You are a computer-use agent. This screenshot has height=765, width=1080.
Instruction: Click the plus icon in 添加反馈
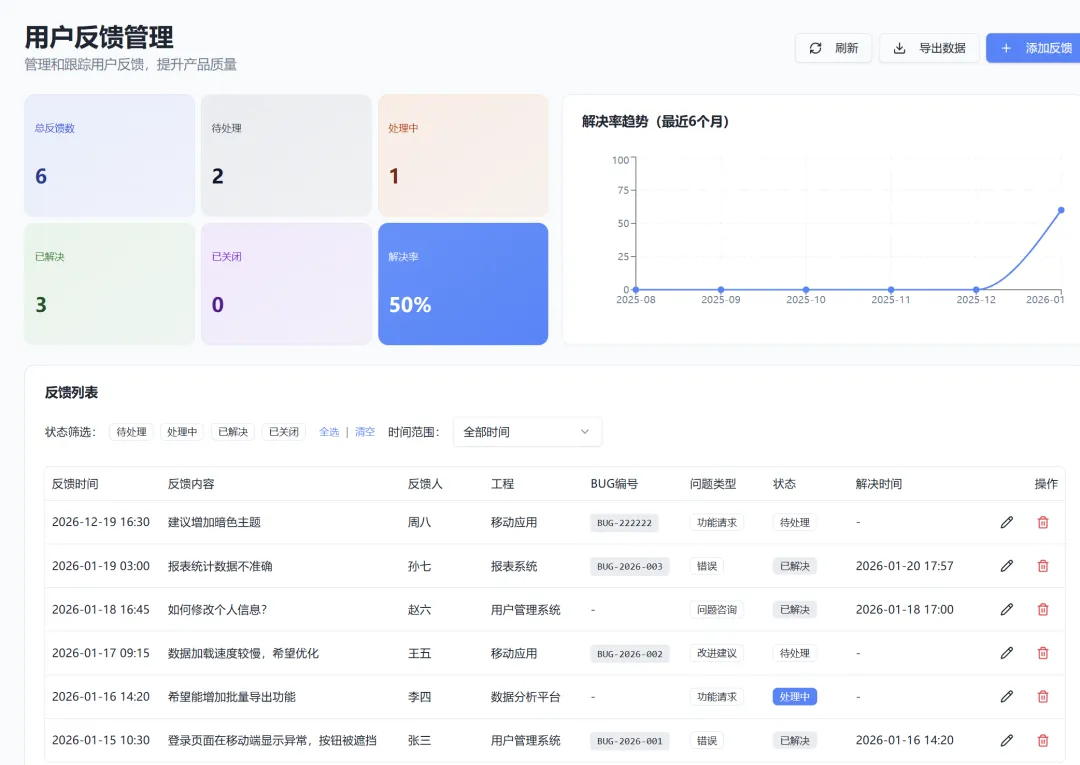tap(1006, 48)
